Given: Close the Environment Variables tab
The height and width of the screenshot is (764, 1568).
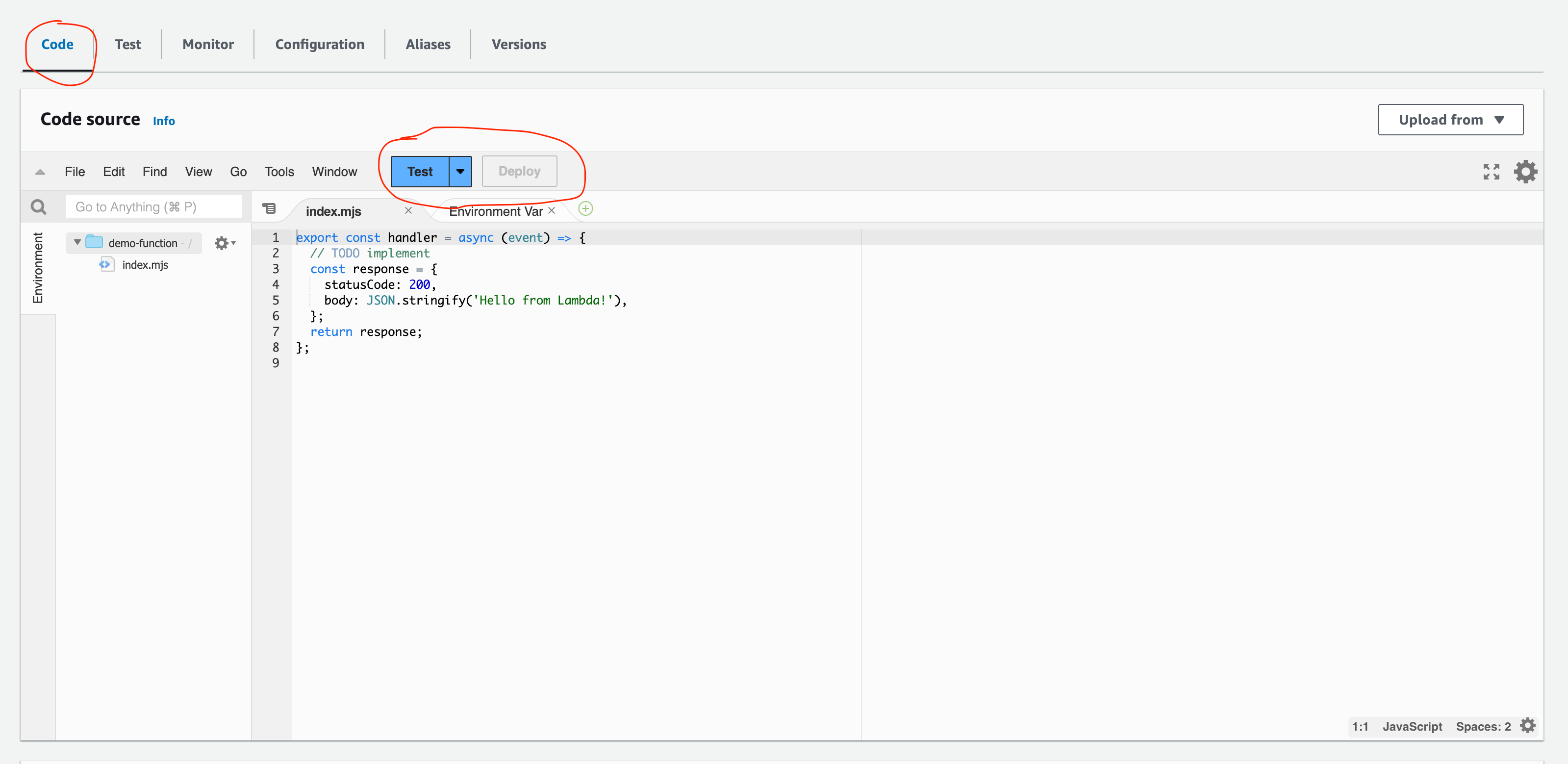Looking at the screenshot, I should [x=552, y=211].
